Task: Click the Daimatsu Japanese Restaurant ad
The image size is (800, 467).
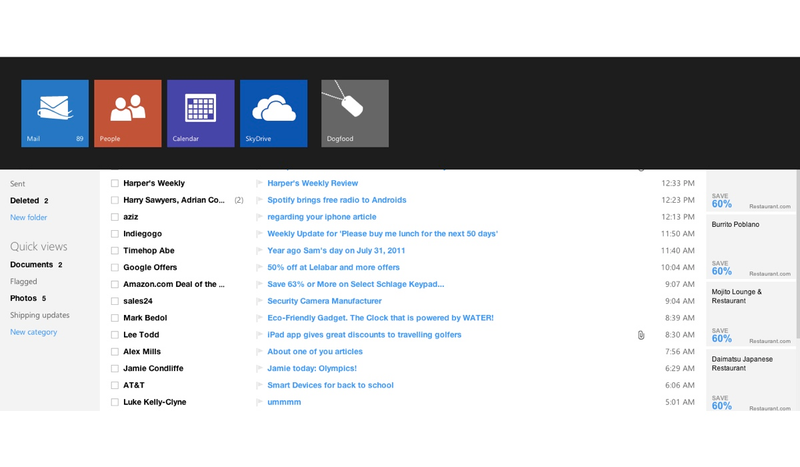Action: coord(751,380)
